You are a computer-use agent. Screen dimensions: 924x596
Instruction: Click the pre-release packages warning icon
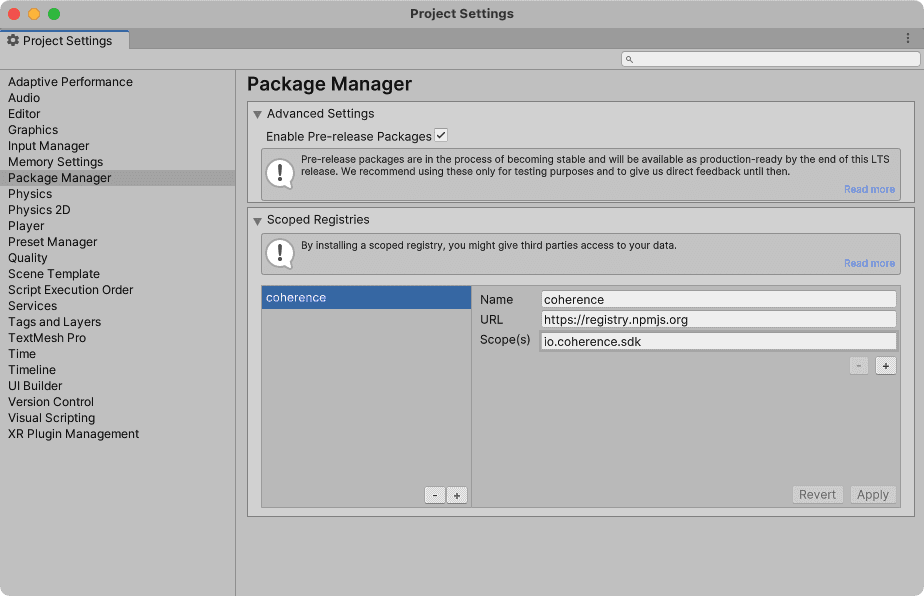[x=280, y=174]
